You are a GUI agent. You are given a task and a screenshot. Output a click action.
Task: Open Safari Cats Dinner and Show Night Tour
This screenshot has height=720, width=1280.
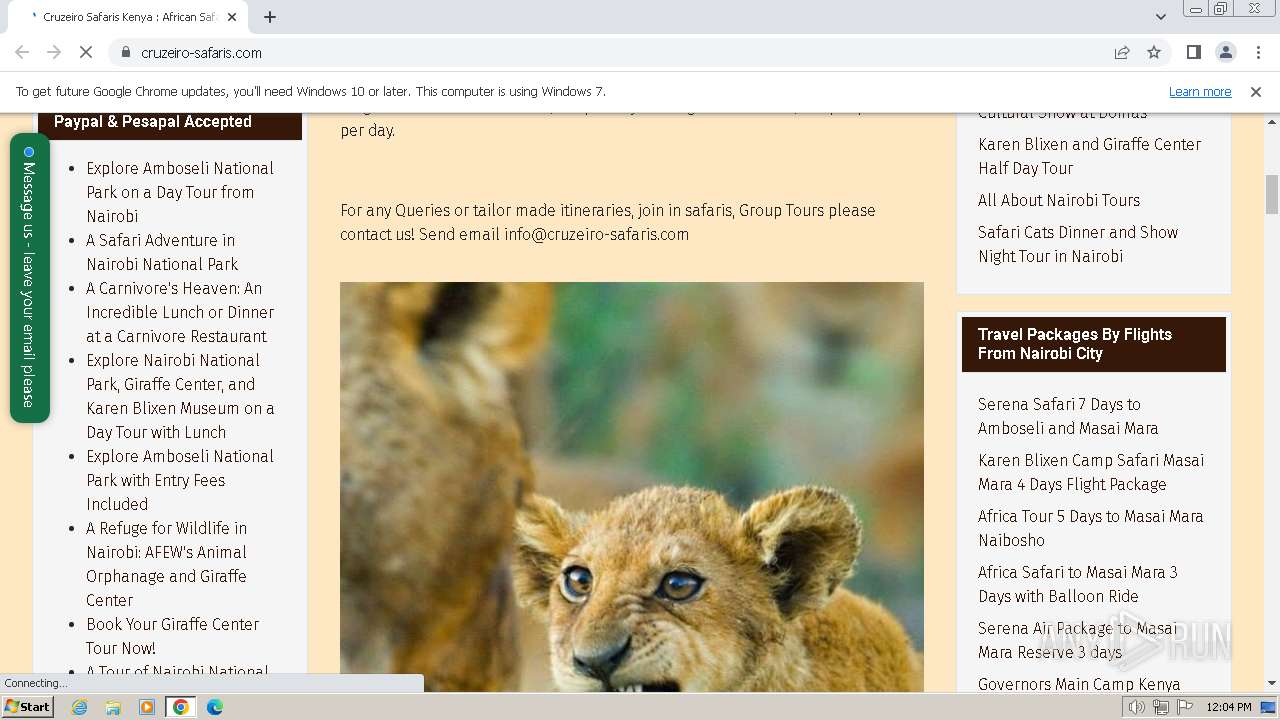point(1078,244)
